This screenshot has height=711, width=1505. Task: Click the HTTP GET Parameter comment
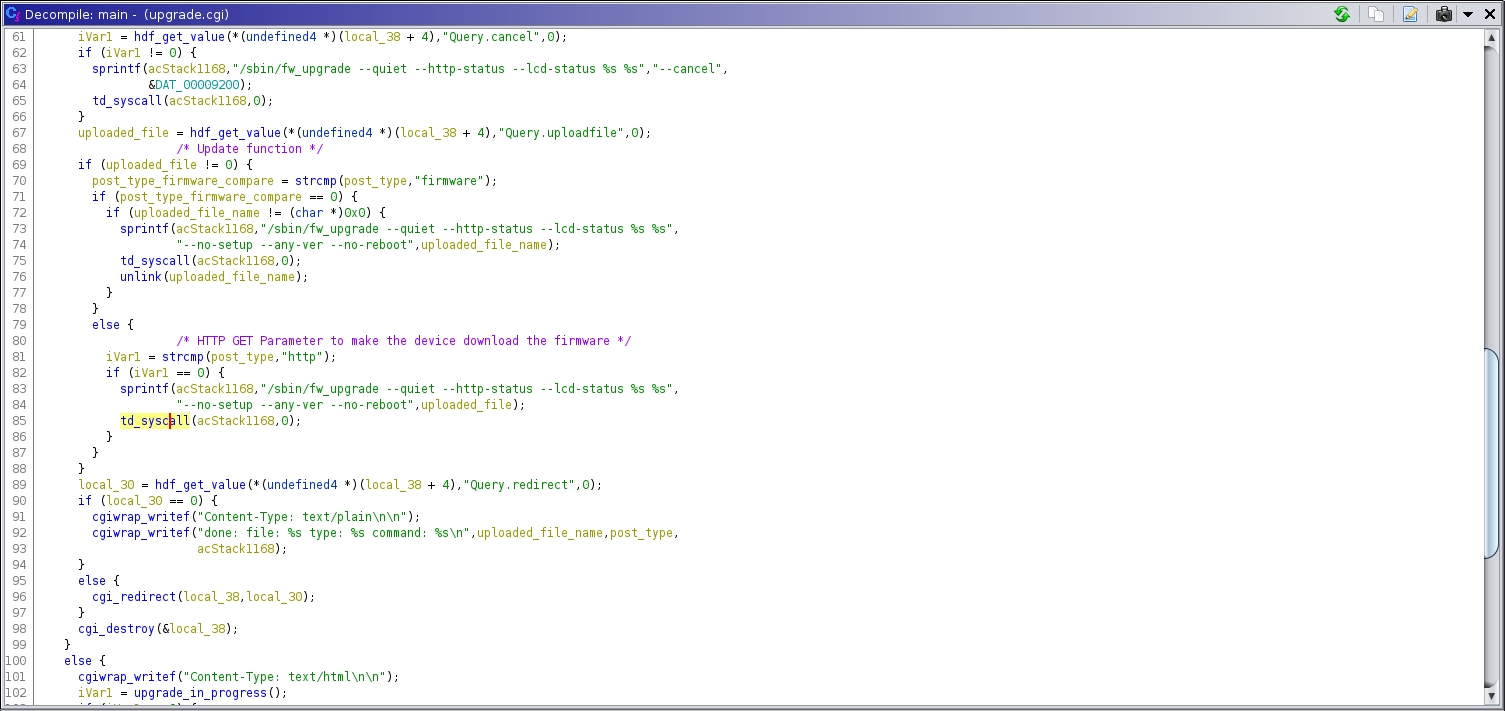click(x=403, y=341)
